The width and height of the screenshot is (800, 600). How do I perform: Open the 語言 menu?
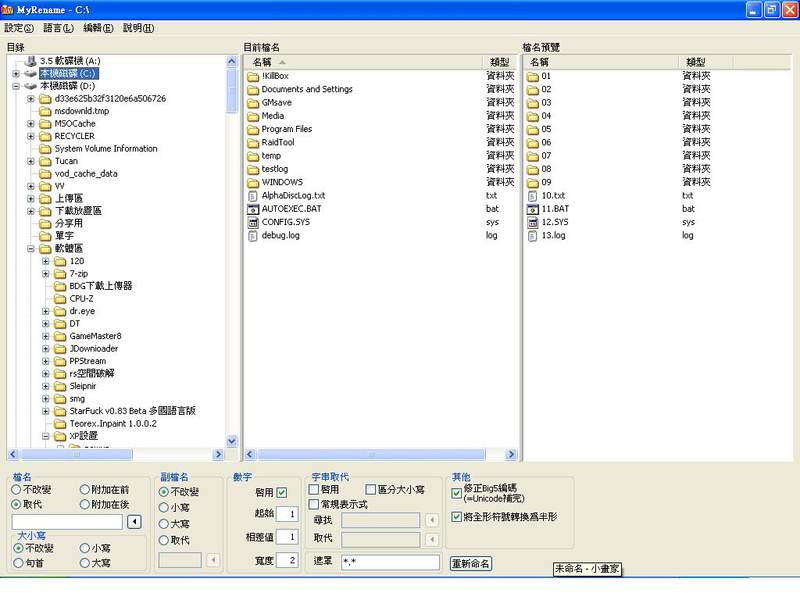[x=59, y=28]
